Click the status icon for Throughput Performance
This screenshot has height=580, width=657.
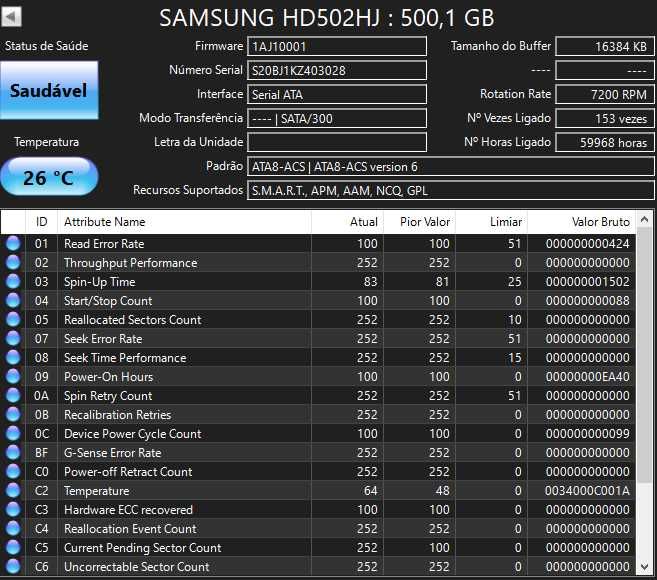13,262
